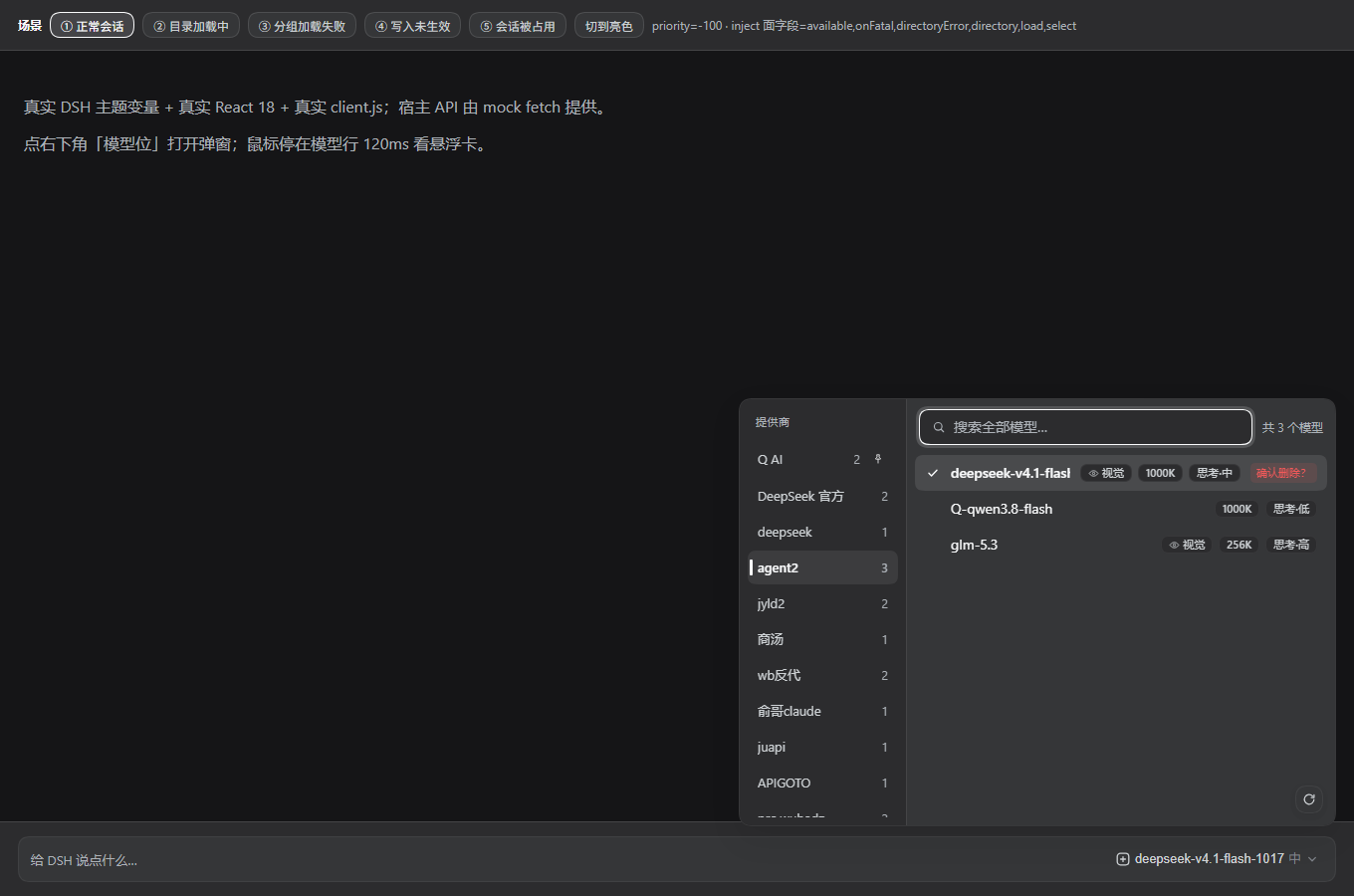1354x896 pixels.
Task: Select the juapi provider
Action: click(822, 747)
